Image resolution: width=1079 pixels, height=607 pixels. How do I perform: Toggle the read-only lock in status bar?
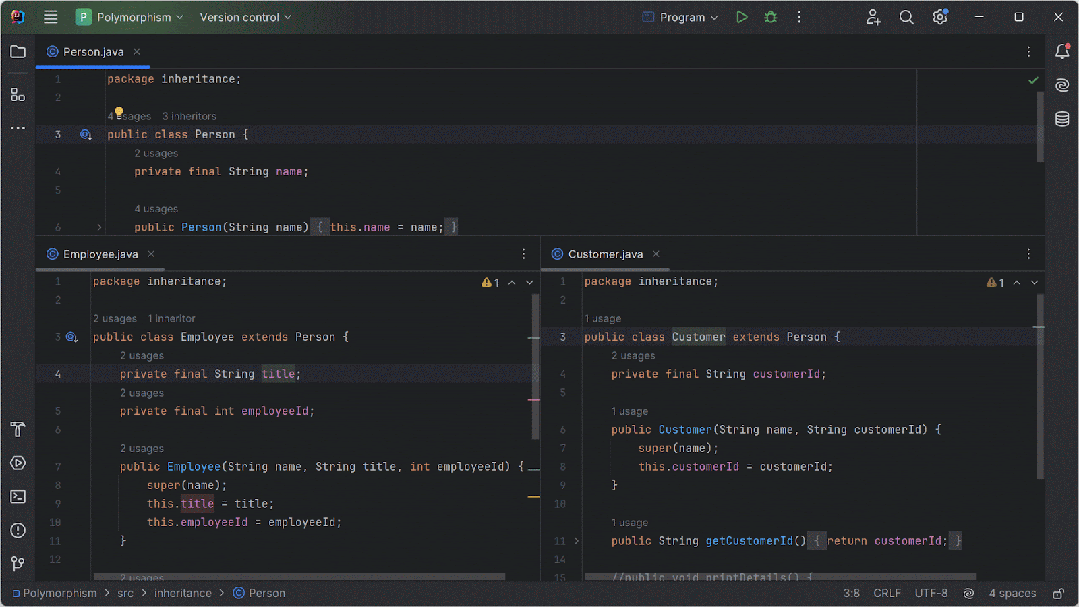click(1058, 593)
